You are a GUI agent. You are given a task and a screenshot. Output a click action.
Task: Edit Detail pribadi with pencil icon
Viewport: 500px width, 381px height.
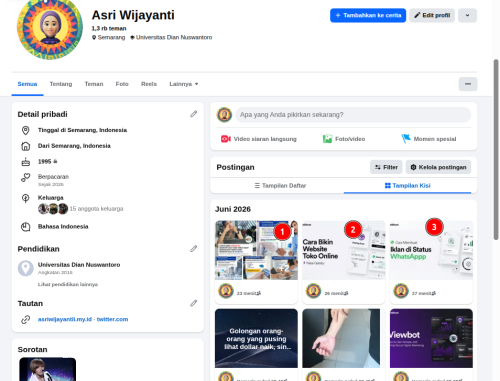coord(194,114)
